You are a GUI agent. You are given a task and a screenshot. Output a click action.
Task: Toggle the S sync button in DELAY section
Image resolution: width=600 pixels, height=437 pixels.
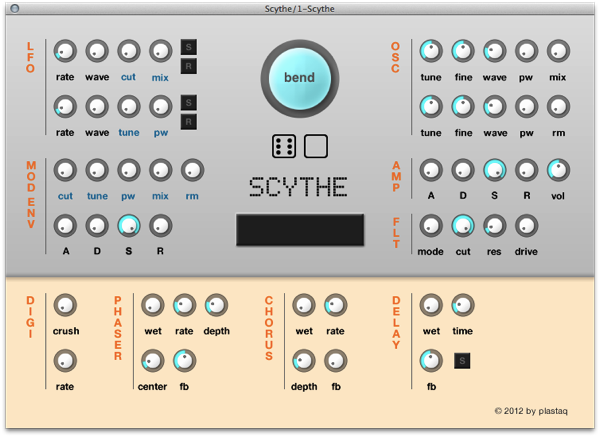coord(462,361)
